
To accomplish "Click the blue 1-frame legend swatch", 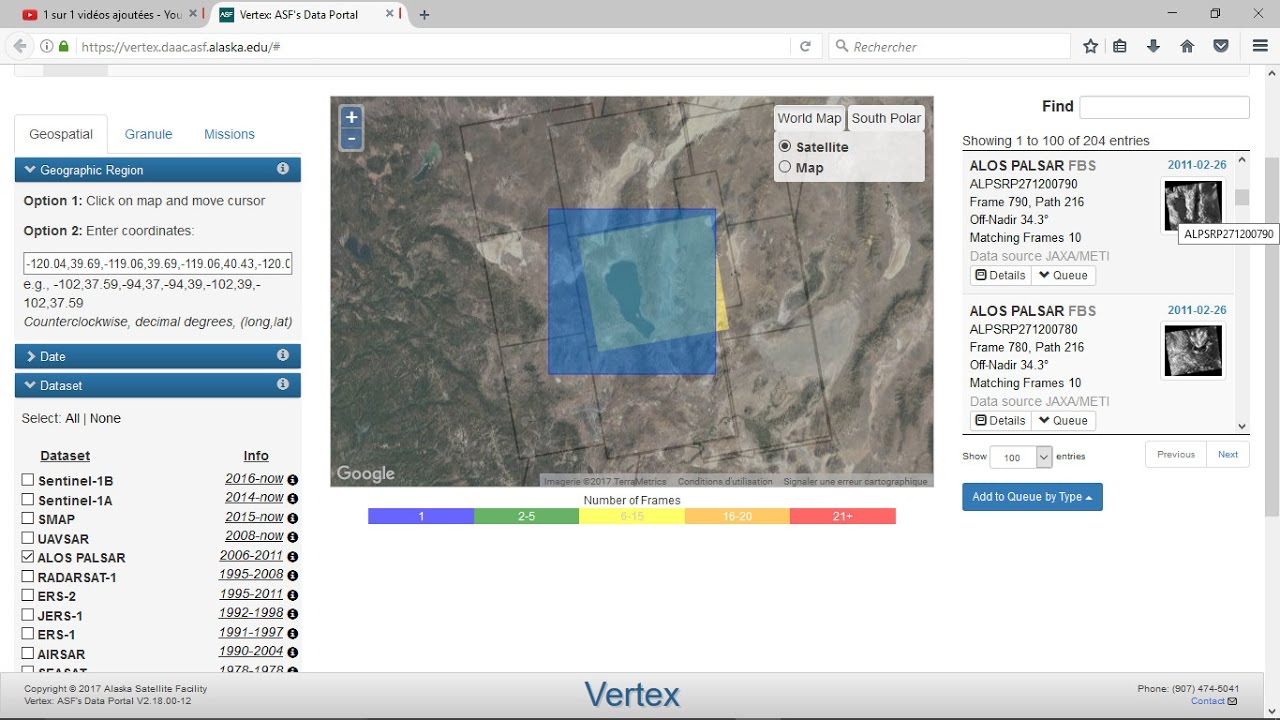I will (421, 516).
